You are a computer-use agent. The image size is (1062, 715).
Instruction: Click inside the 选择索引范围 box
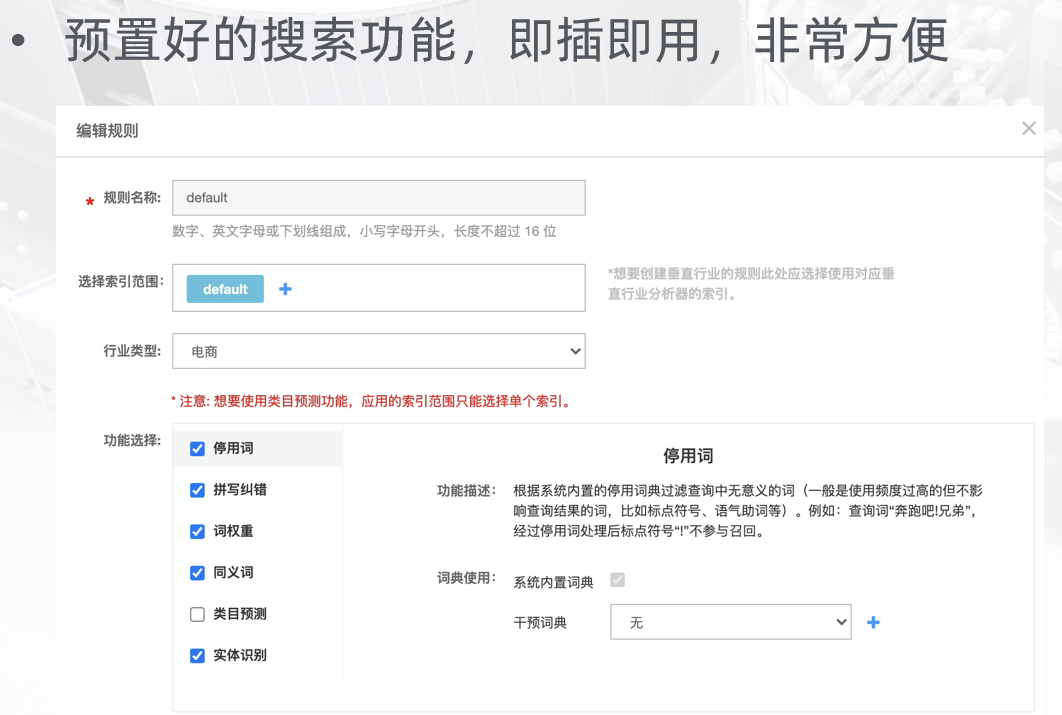(x=379, y=288)
